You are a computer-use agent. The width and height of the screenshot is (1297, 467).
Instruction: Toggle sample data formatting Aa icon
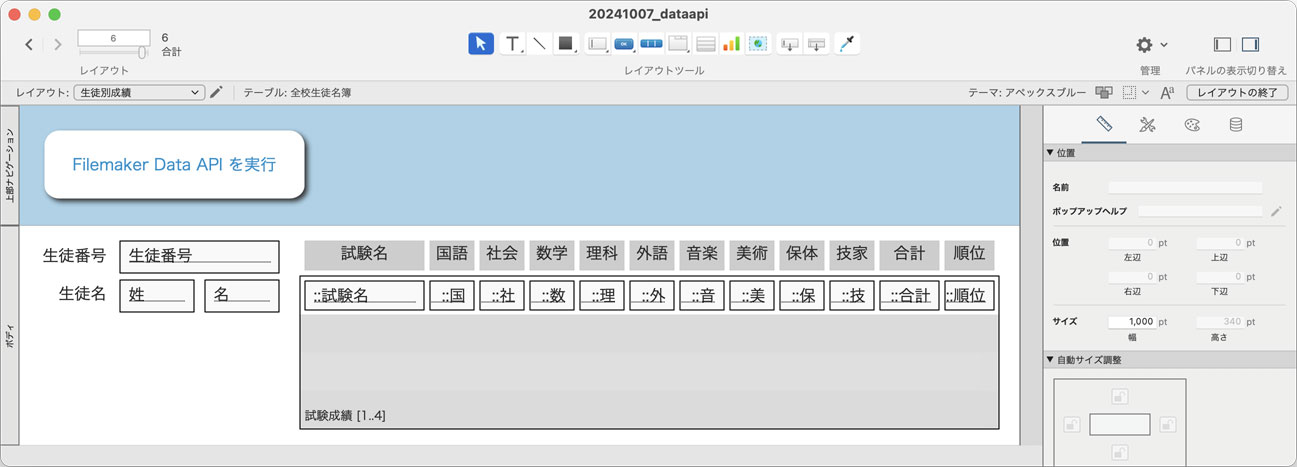(1167, 92)
